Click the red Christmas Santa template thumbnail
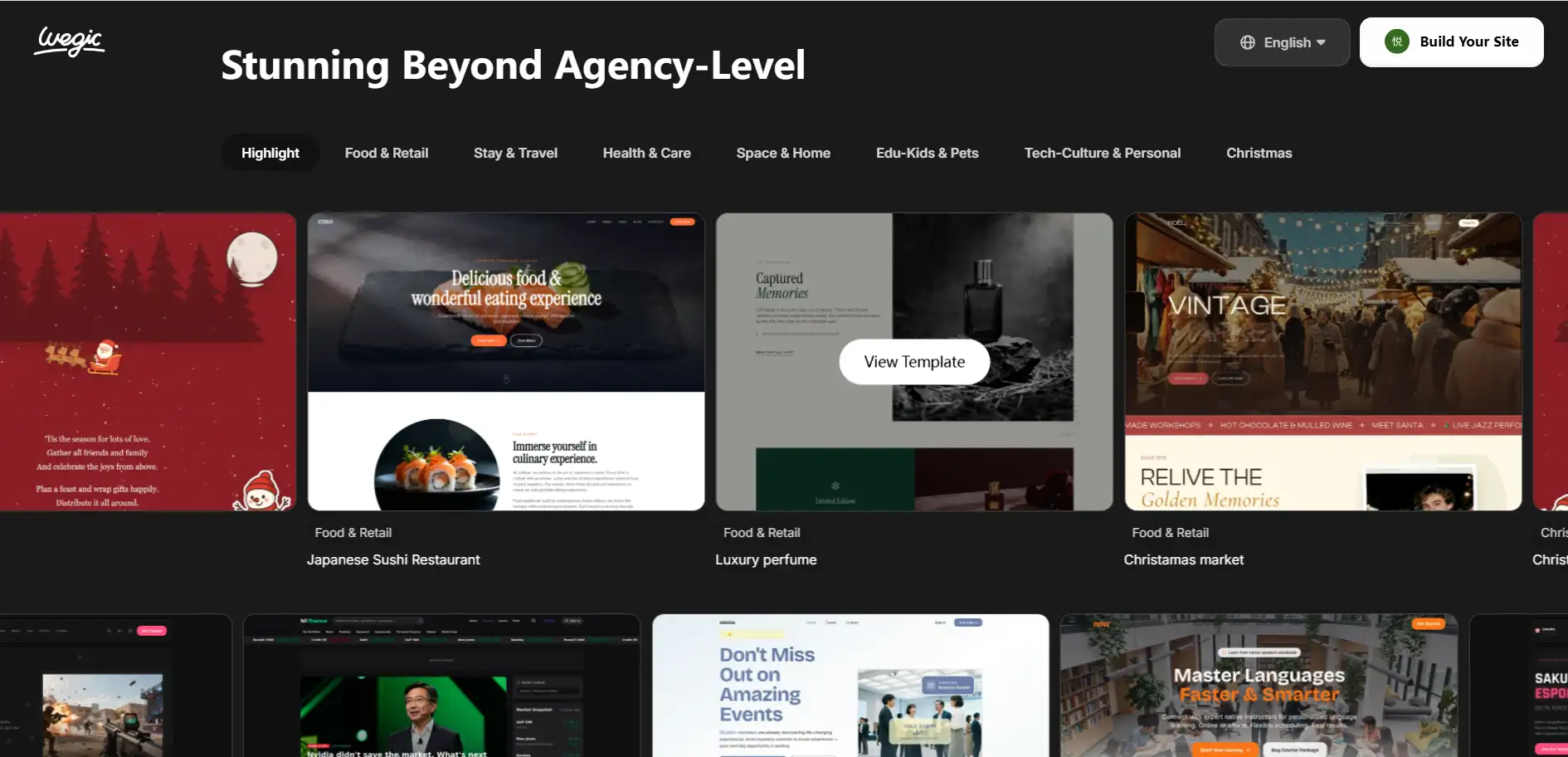This screenshot has height=757, width=1568. (x=148, y=362)
